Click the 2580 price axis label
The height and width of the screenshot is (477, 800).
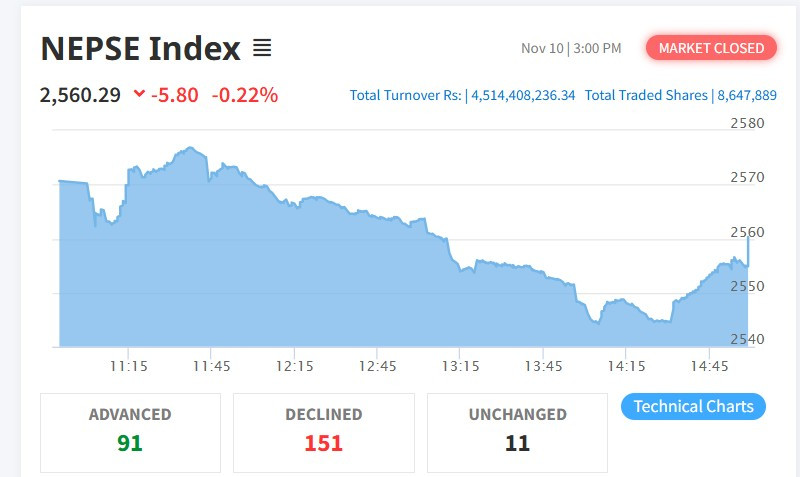coord(747,124)
